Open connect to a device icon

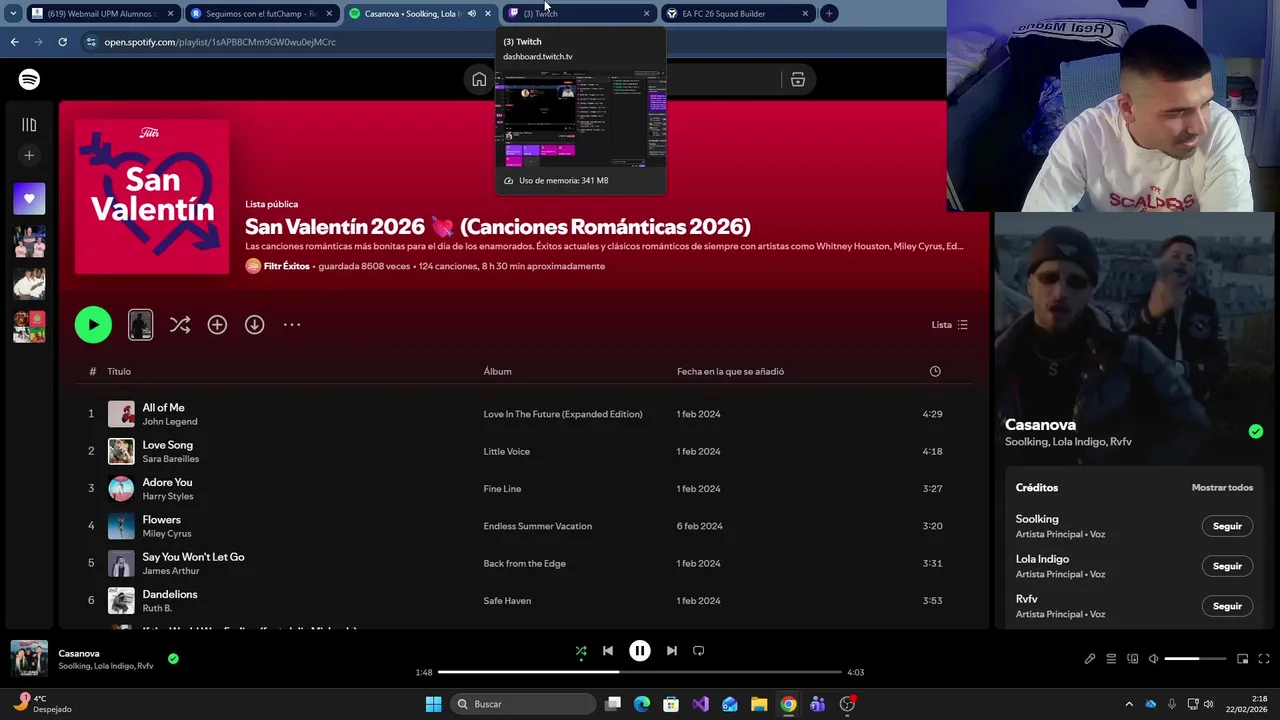(x=1133, y=659)
